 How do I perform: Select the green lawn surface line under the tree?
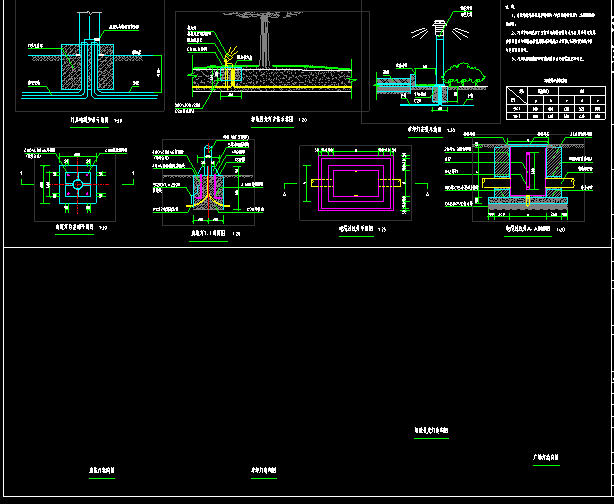[x=300, y=67]
